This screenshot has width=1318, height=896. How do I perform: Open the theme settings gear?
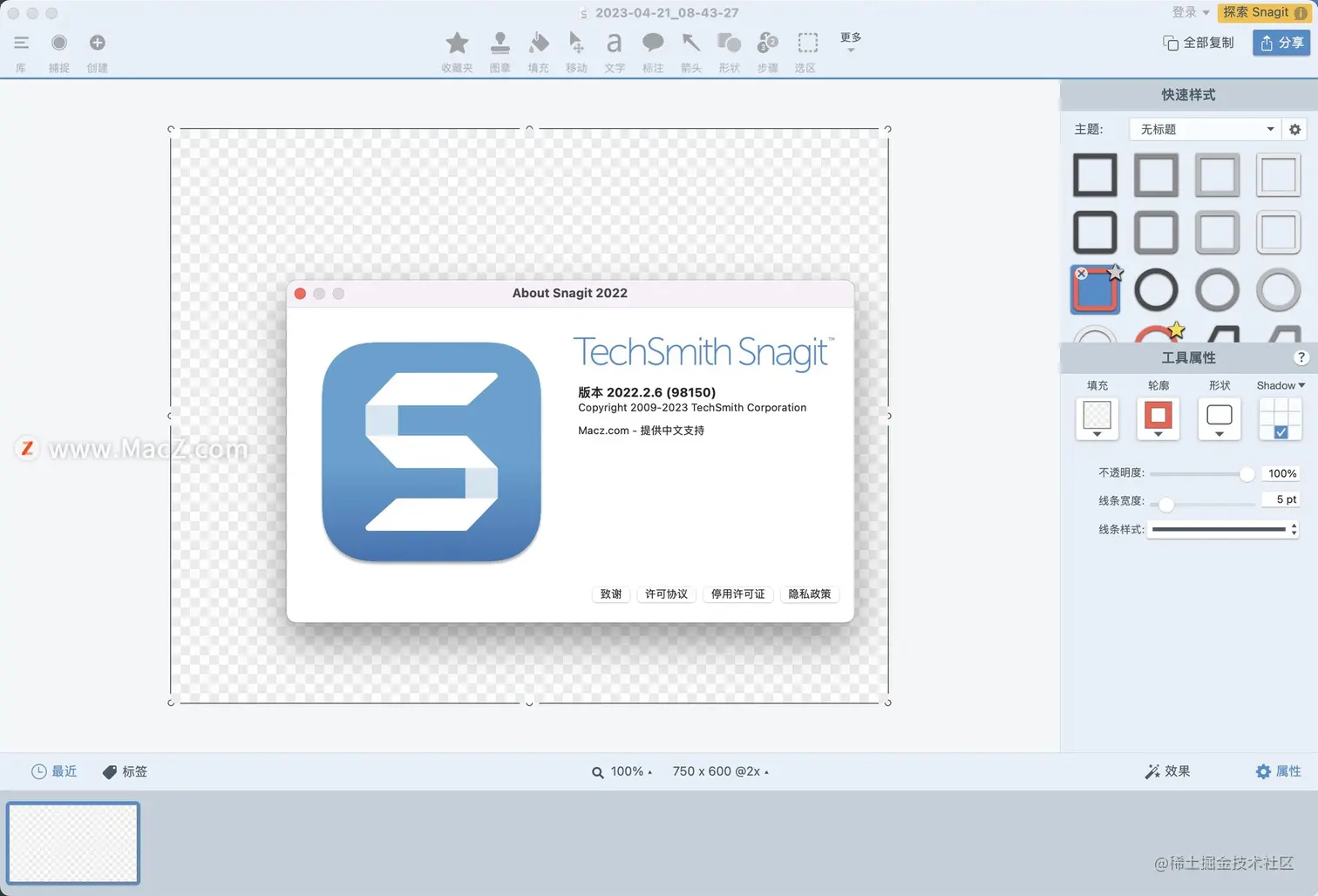[x=1295, y=129]
